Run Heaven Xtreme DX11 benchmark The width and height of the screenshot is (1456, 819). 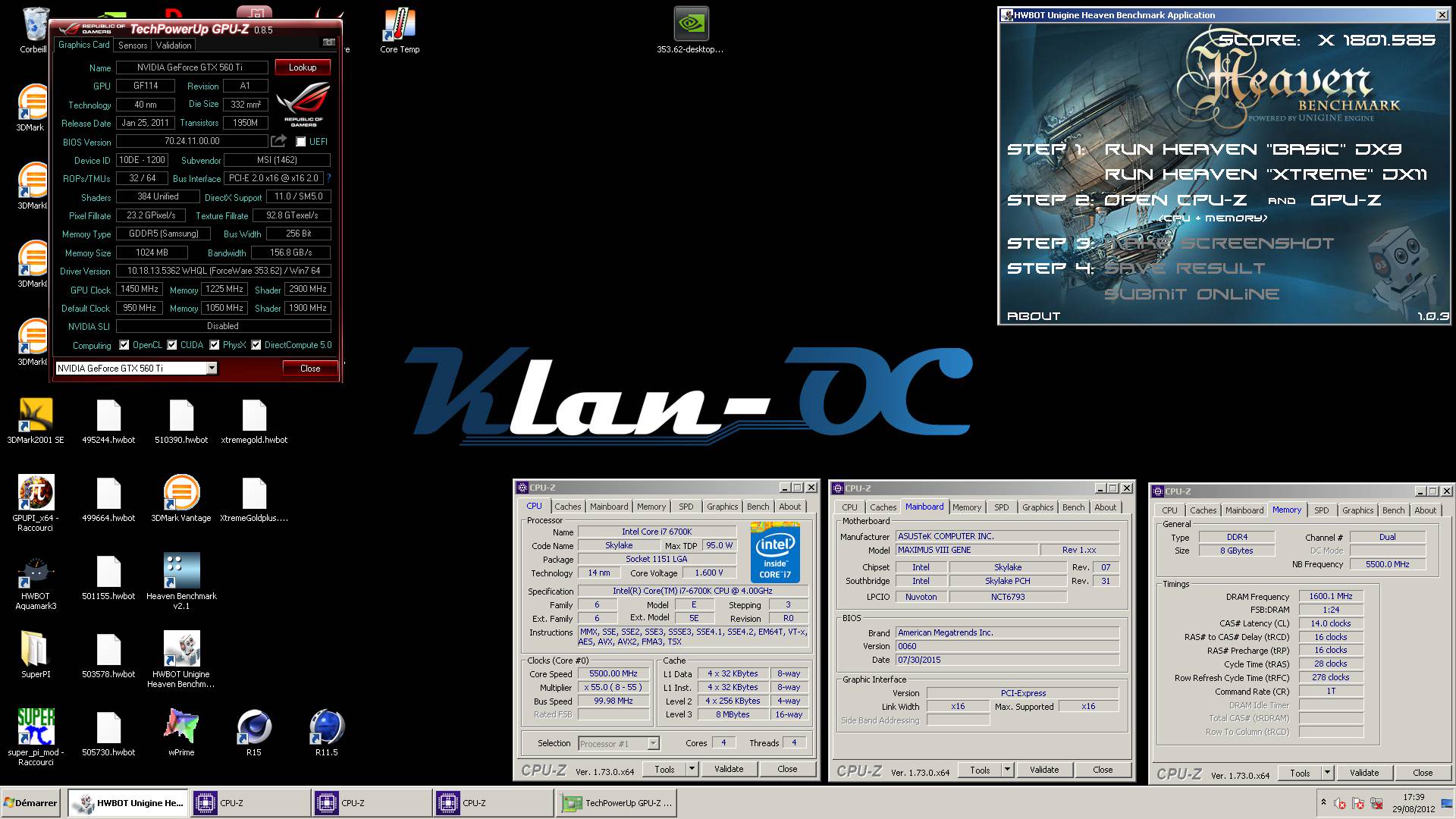(1266, 174)
